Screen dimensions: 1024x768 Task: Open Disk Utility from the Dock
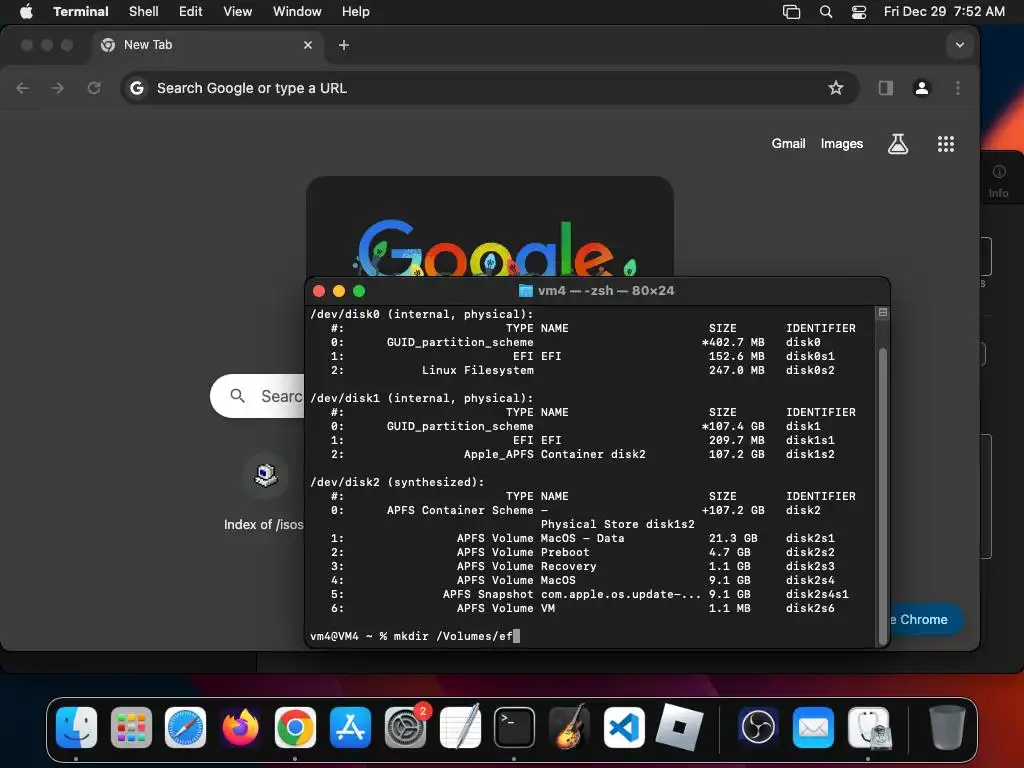tap(869, 728)
